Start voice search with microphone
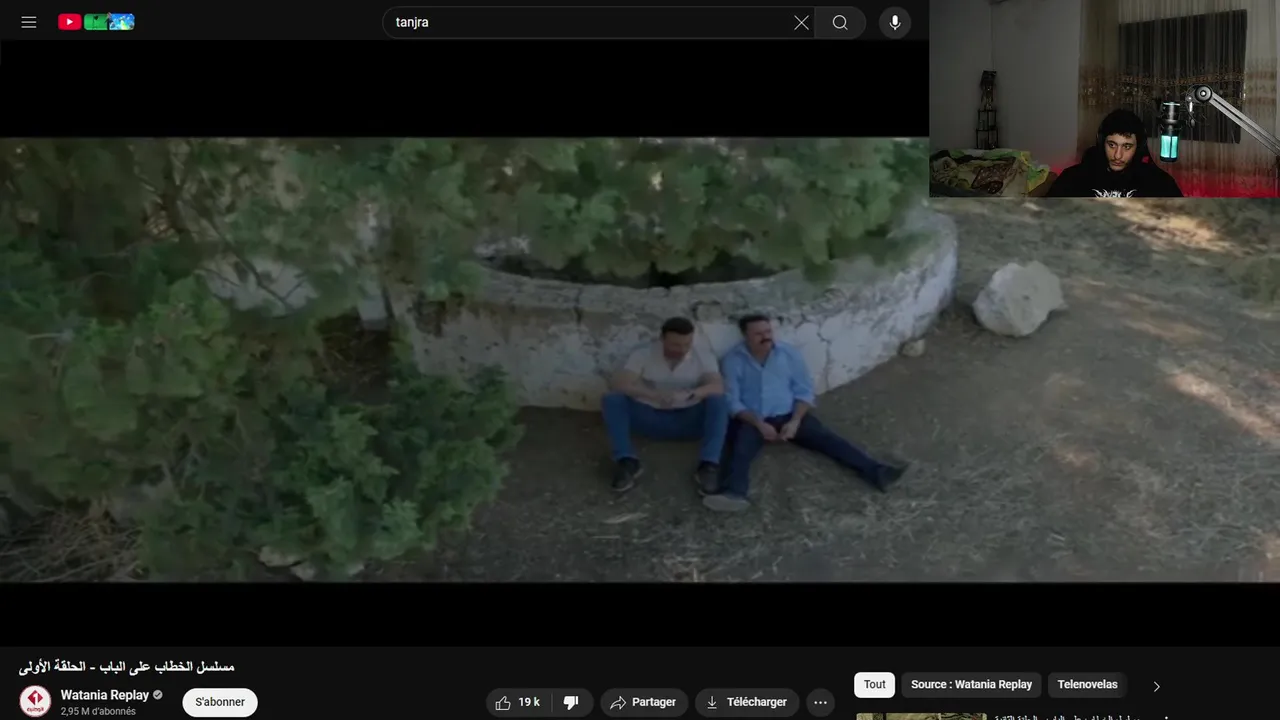Viewport: 1280px width, 720px height. (x=895, y=22)
